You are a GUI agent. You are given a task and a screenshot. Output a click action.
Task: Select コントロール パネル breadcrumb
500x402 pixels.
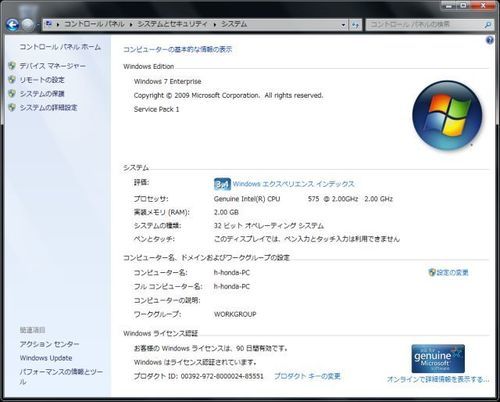[94, 24]
